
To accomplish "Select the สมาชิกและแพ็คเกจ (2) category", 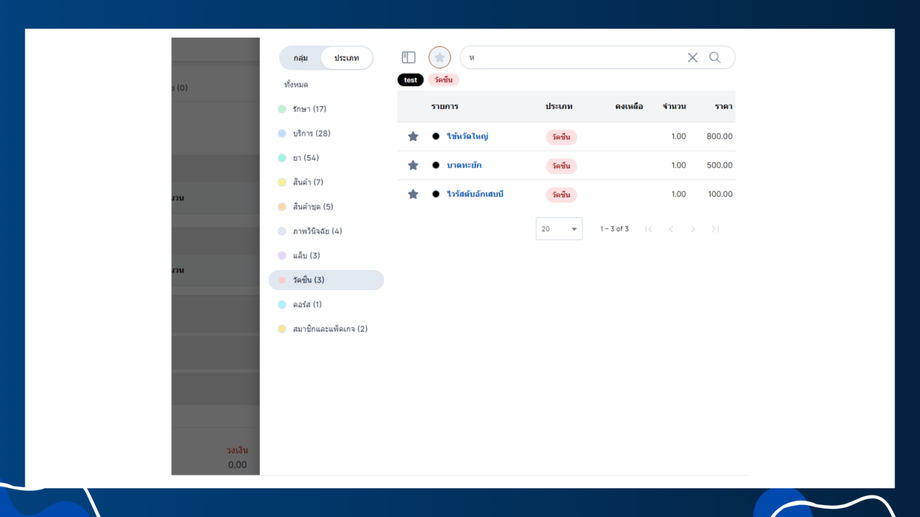I will tap(326, 329).
